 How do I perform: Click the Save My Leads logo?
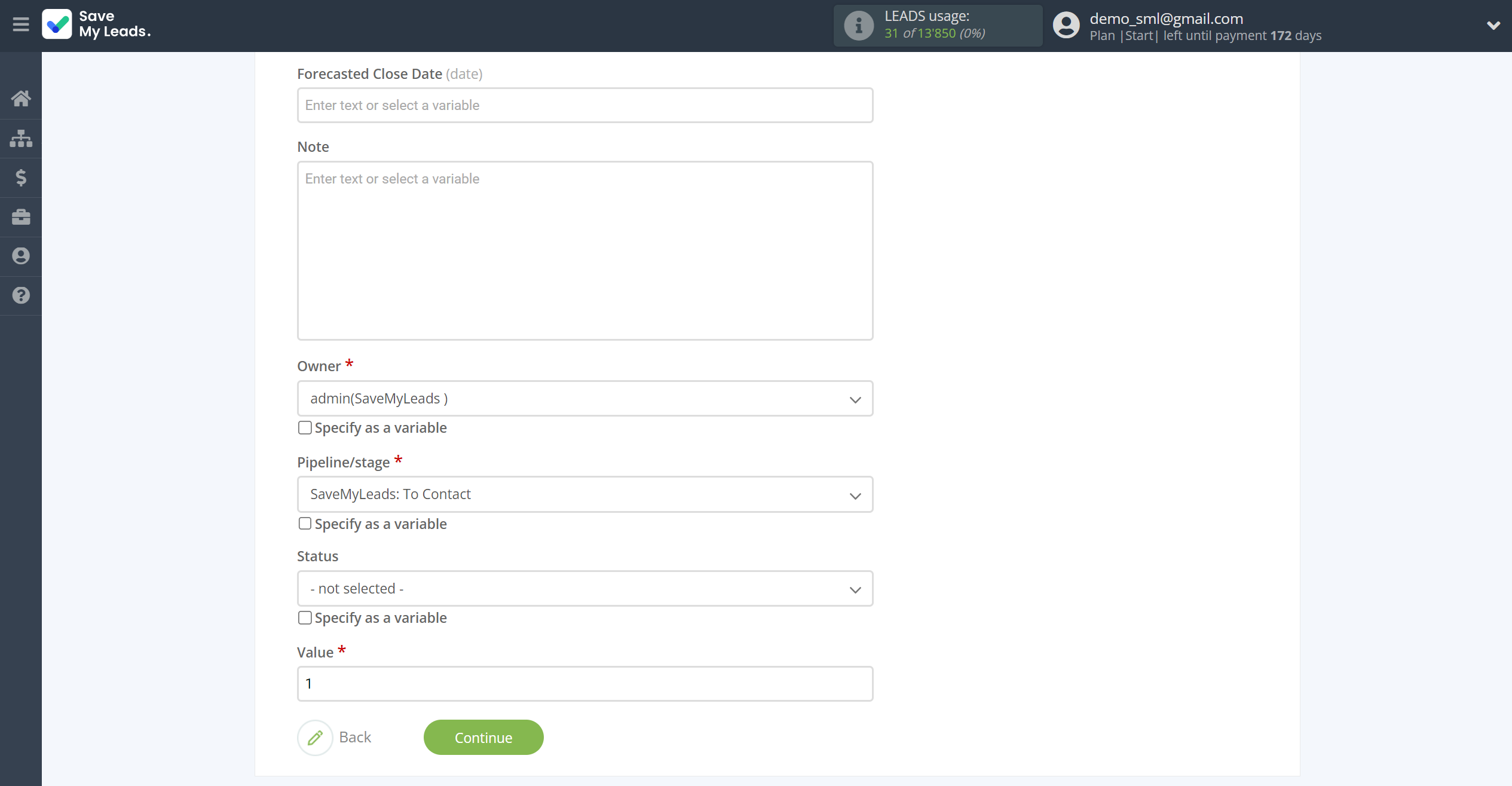click(96, 24)
